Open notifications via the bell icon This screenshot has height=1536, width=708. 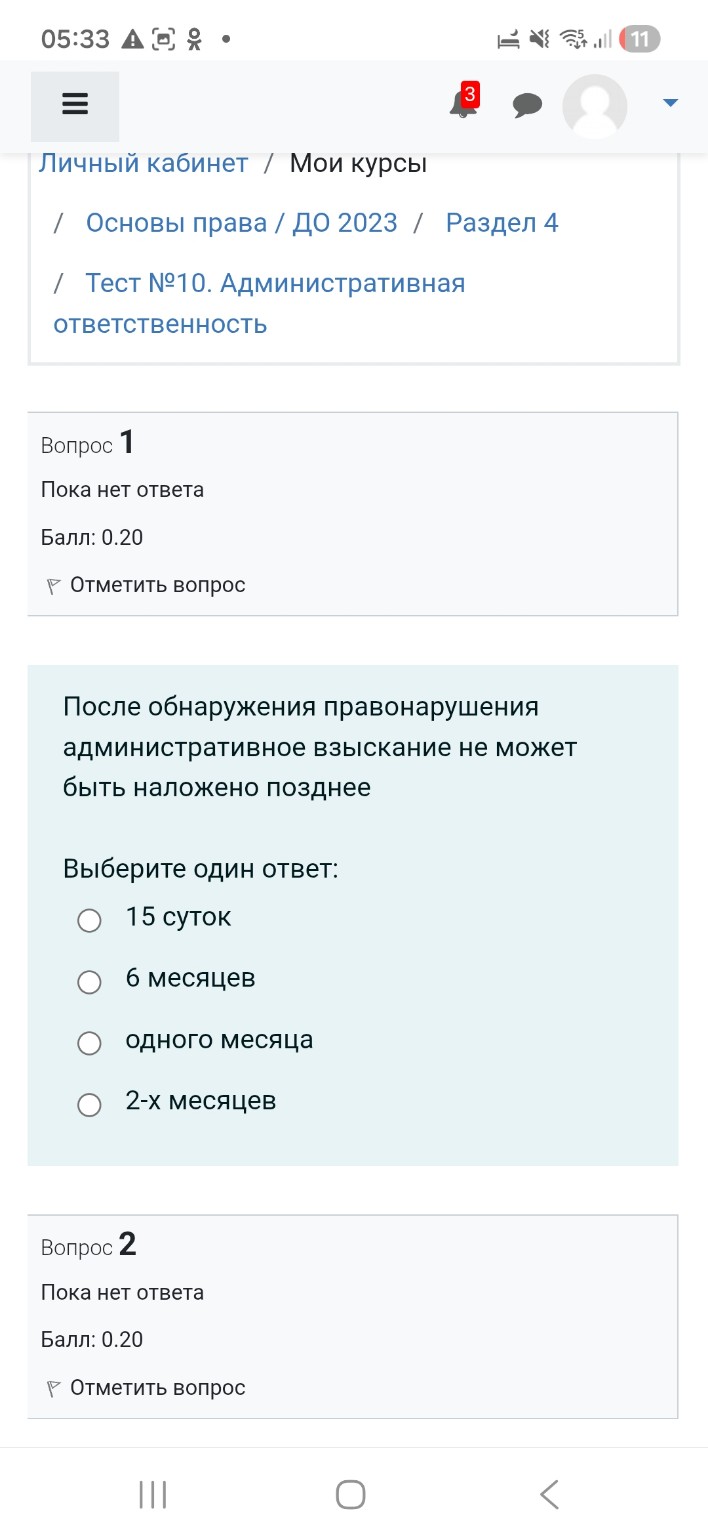pyautogui.click(x=461, y=106)
